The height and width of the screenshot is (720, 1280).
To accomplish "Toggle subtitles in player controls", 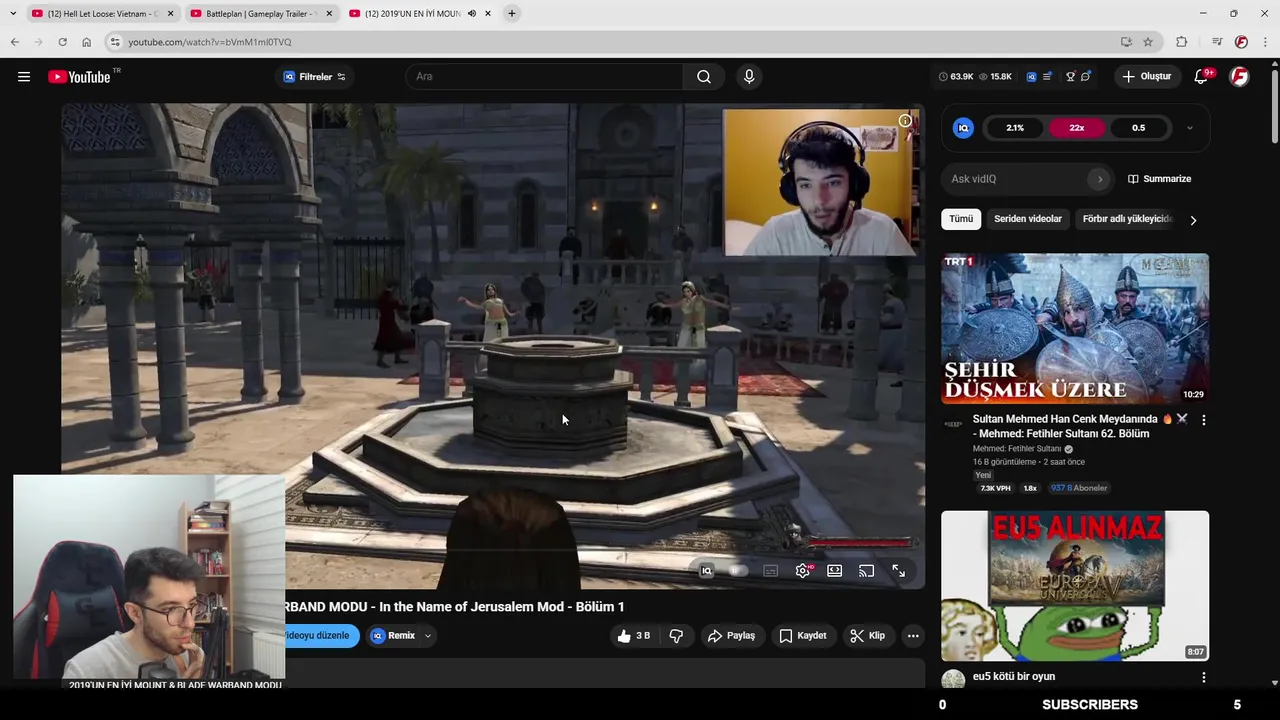I will pyautogui.click(x=770, y=571).
